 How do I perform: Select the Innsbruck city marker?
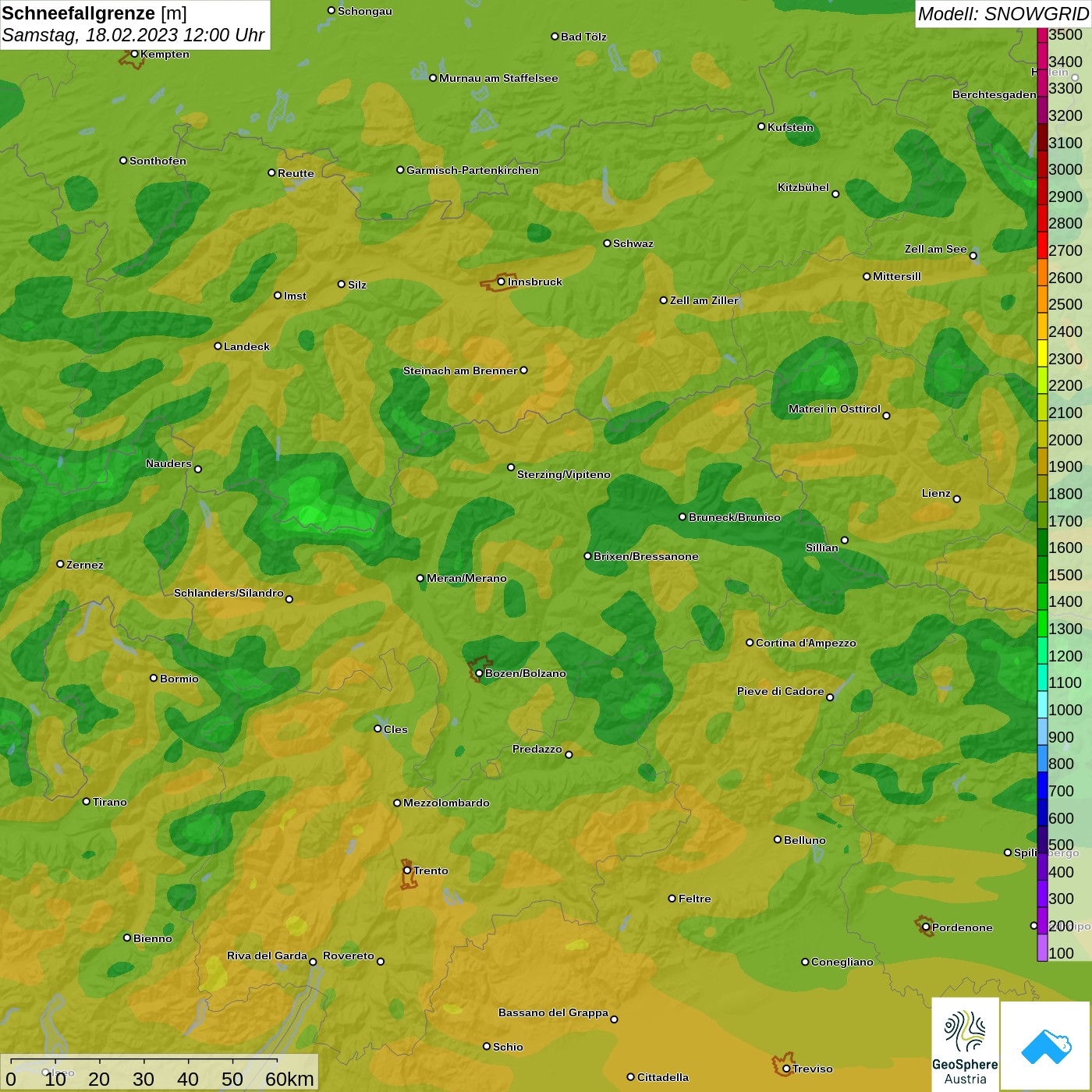(x=502, y=282)
